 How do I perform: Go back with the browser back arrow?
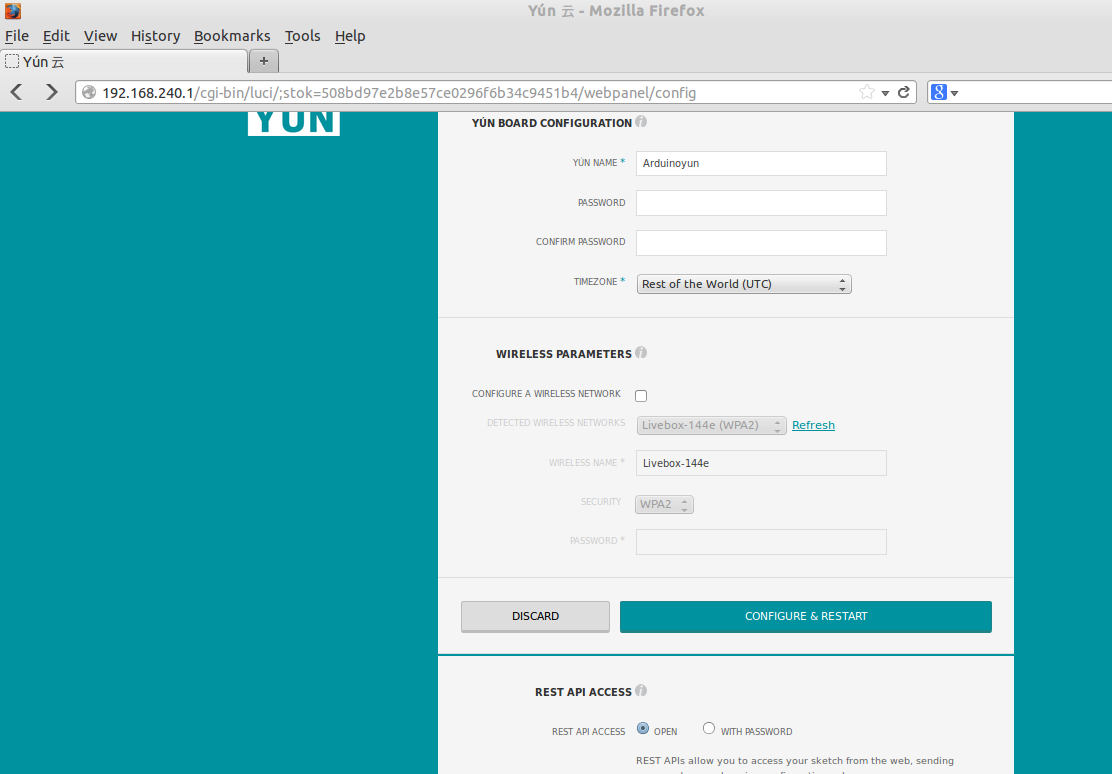pos(17,92)
